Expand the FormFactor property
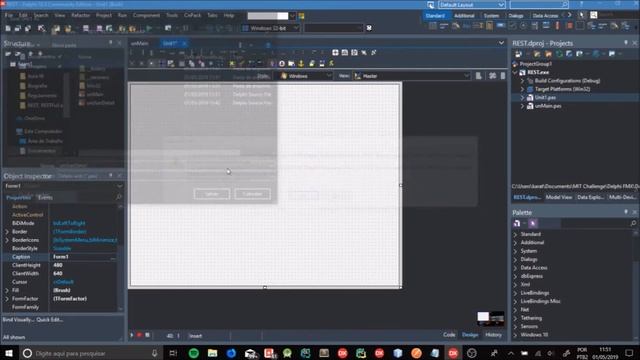The image size is (640, 360). [7, 299]
